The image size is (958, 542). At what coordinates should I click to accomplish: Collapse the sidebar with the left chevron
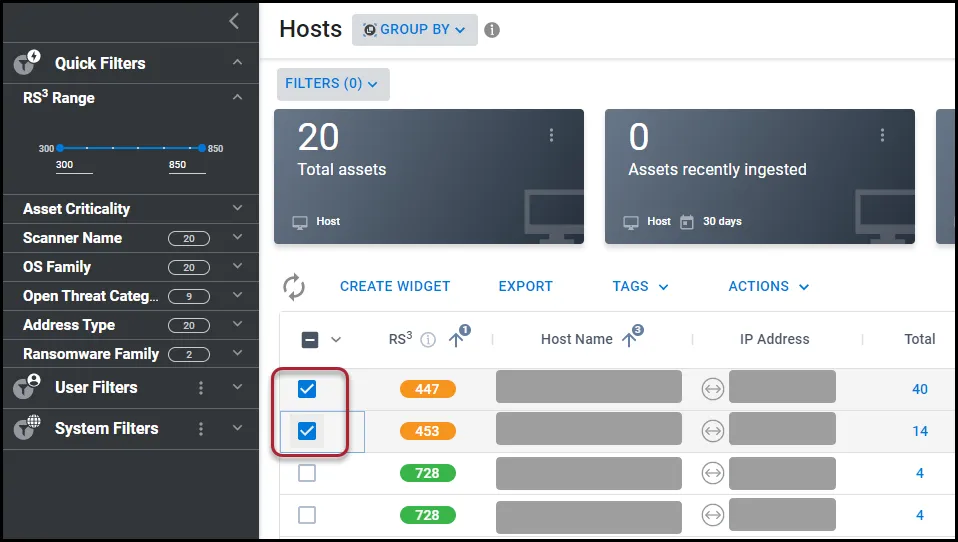[234, 21]
